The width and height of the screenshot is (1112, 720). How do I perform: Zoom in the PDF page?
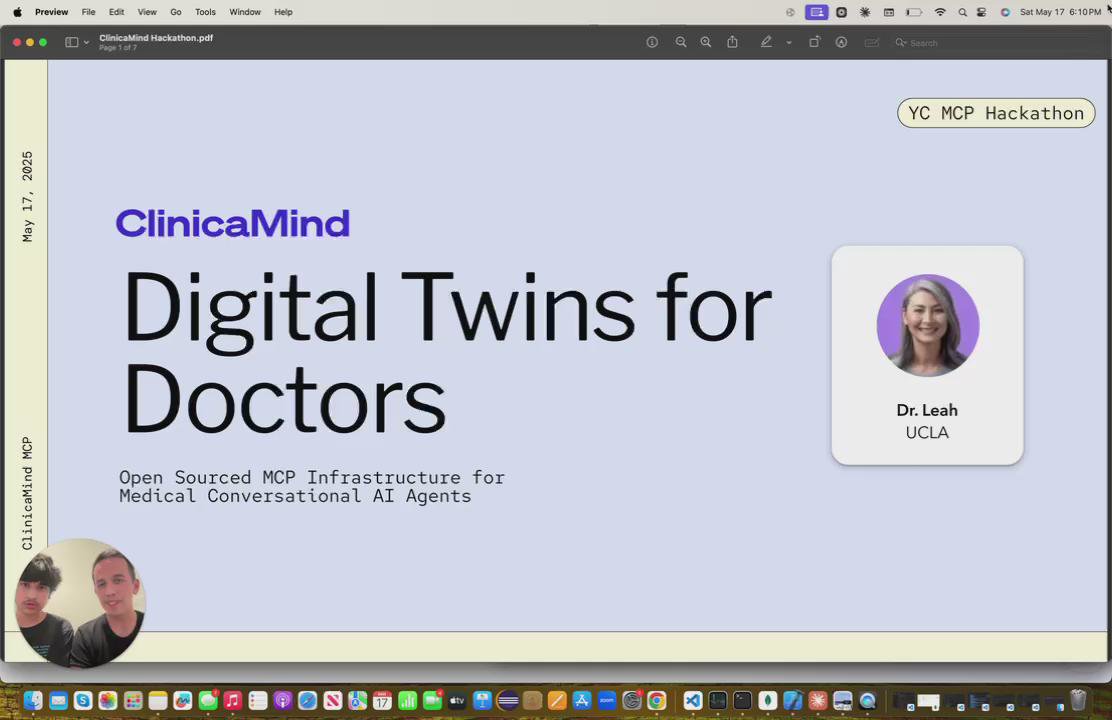pyautogui.click(x=706, y=43)
